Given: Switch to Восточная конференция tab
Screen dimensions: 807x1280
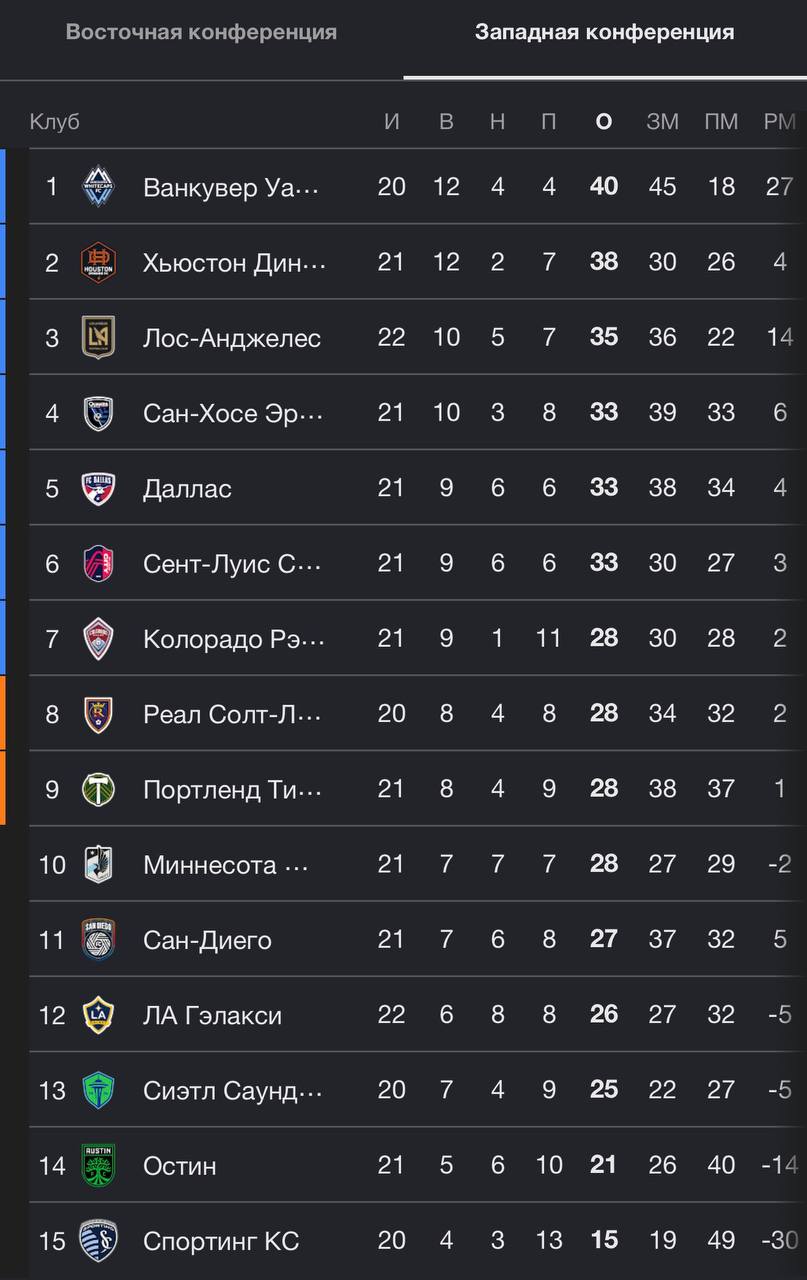Looking at the screenshot, I should click(x=201, y=32).
